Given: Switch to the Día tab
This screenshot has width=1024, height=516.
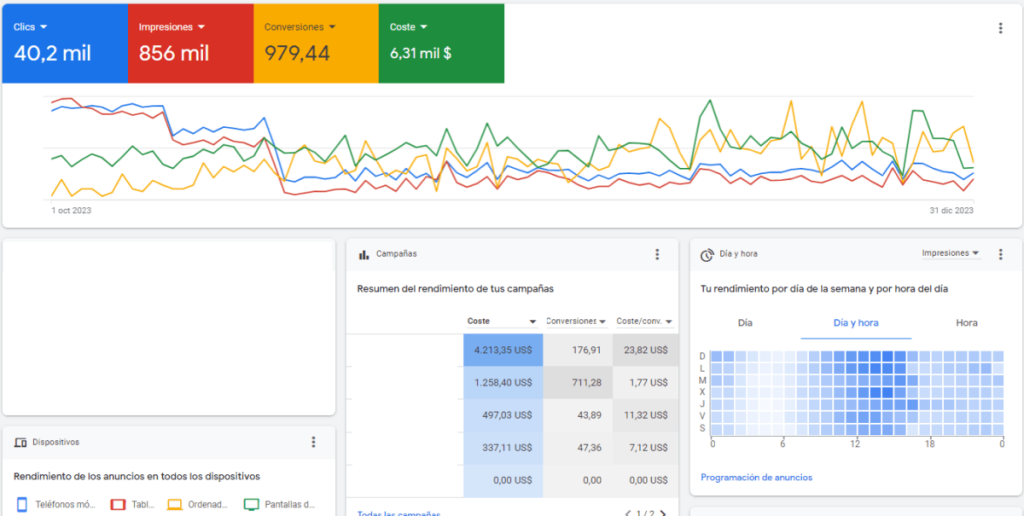Looking at the screenshot, I should (x=745, y=323).
